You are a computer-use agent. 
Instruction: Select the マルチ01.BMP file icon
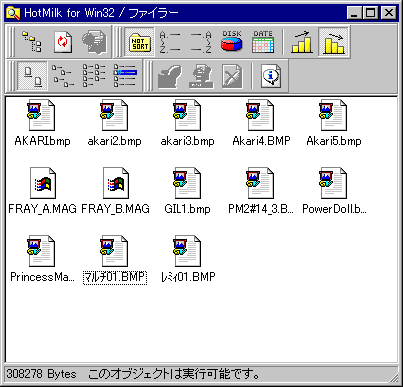click(x=115, y=251)
